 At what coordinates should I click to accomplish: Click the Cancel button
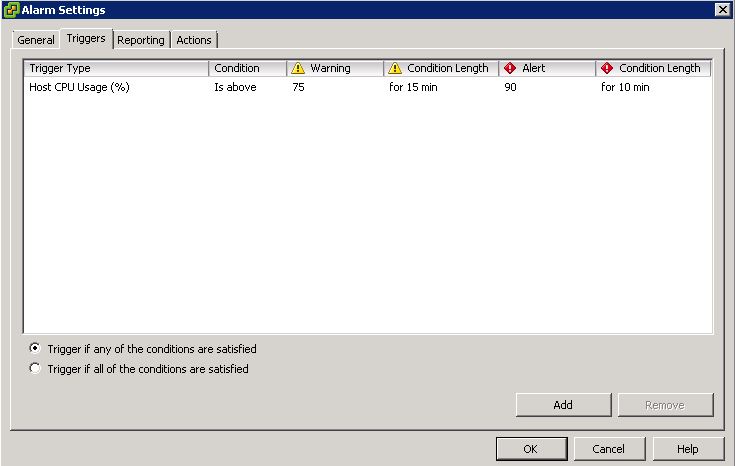(608, 449)
